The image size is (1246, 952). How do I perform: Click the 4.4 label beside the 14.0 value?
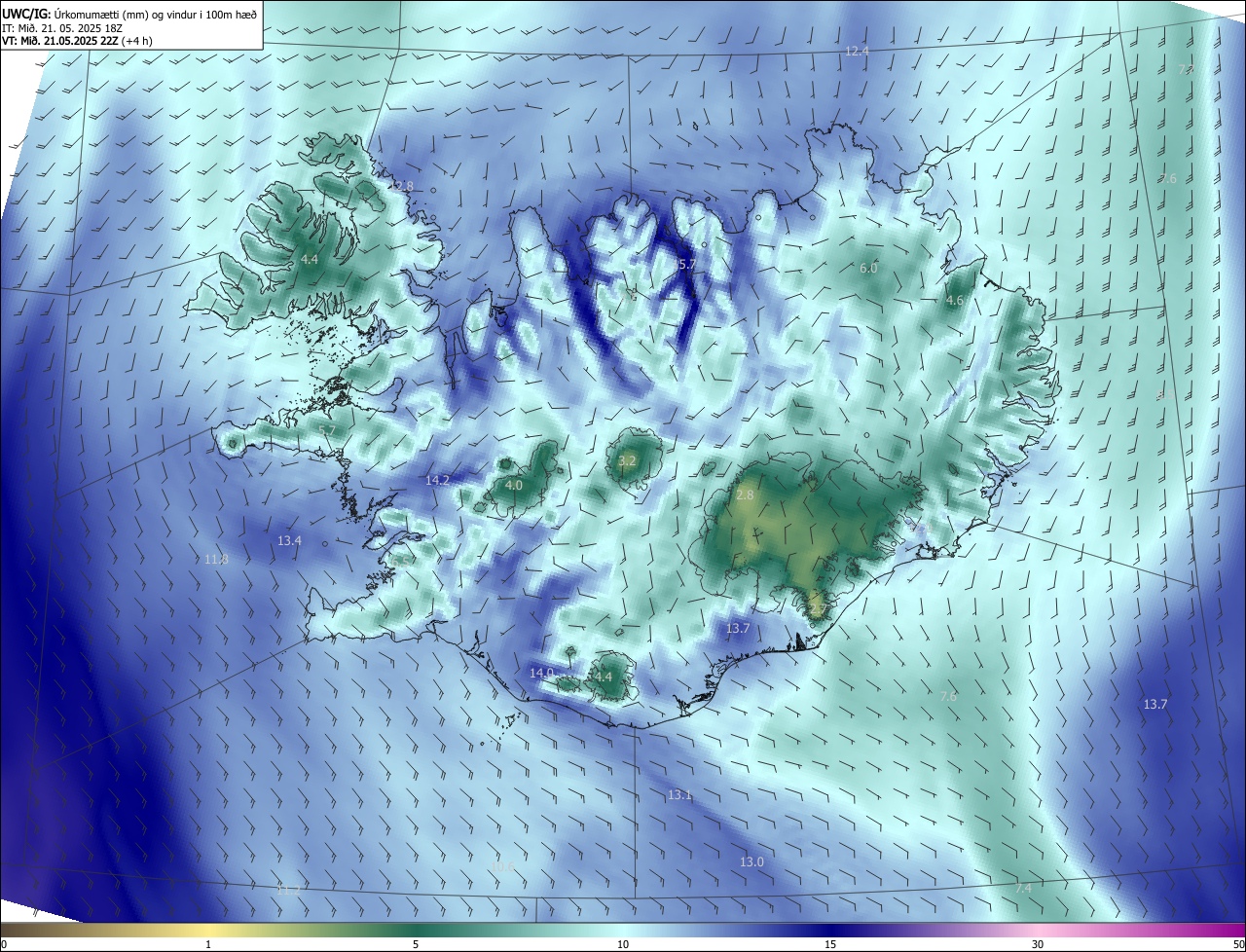[603, 677]
